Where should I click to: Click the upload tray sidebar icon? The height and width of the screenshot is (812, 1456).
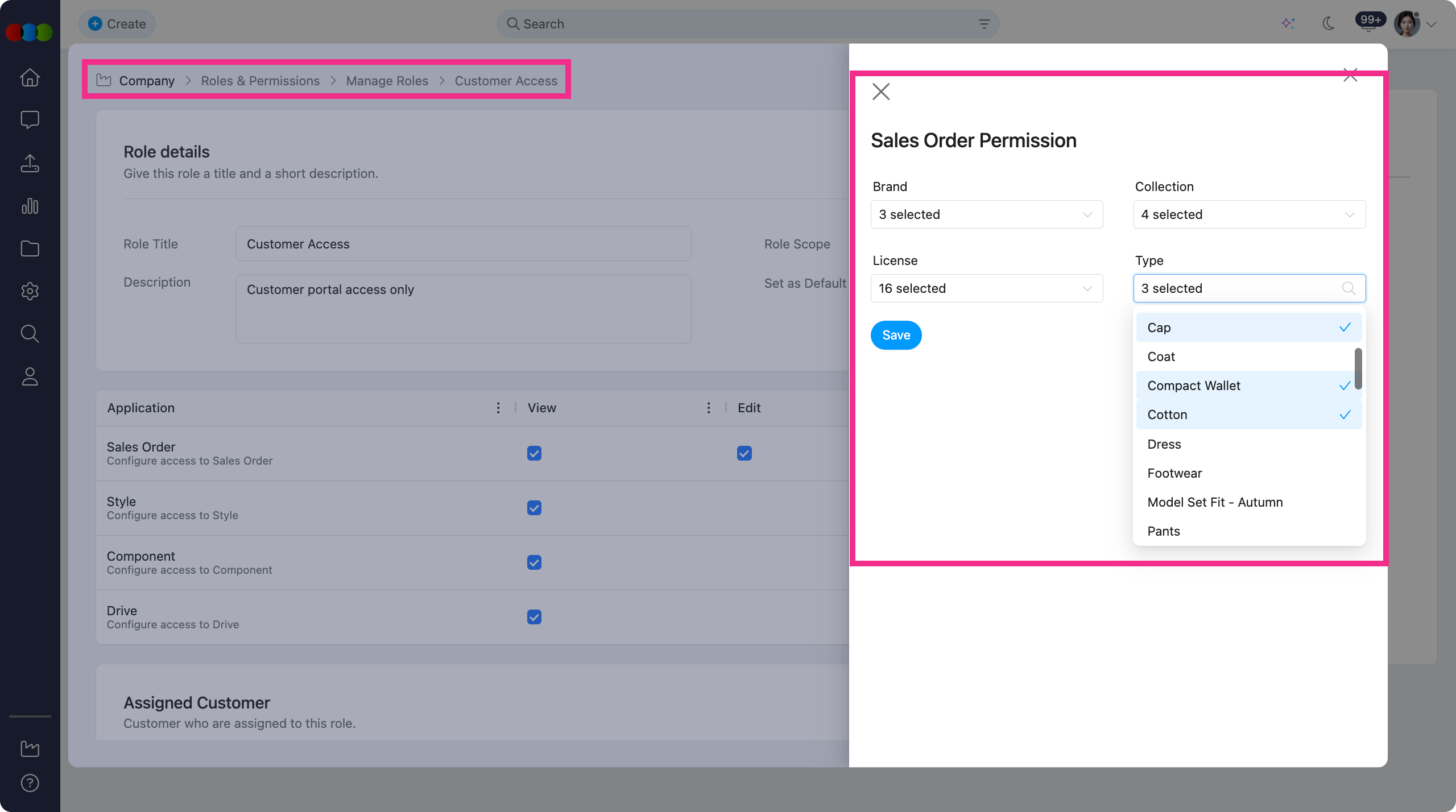(x=30, y=163)
